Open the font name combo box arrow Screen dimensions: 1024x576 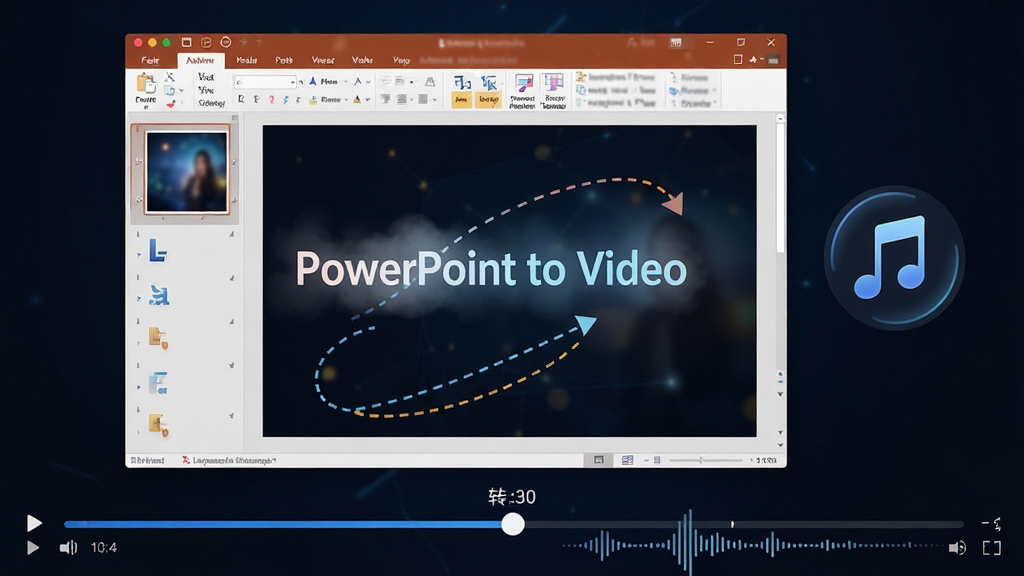pos(293,82)
